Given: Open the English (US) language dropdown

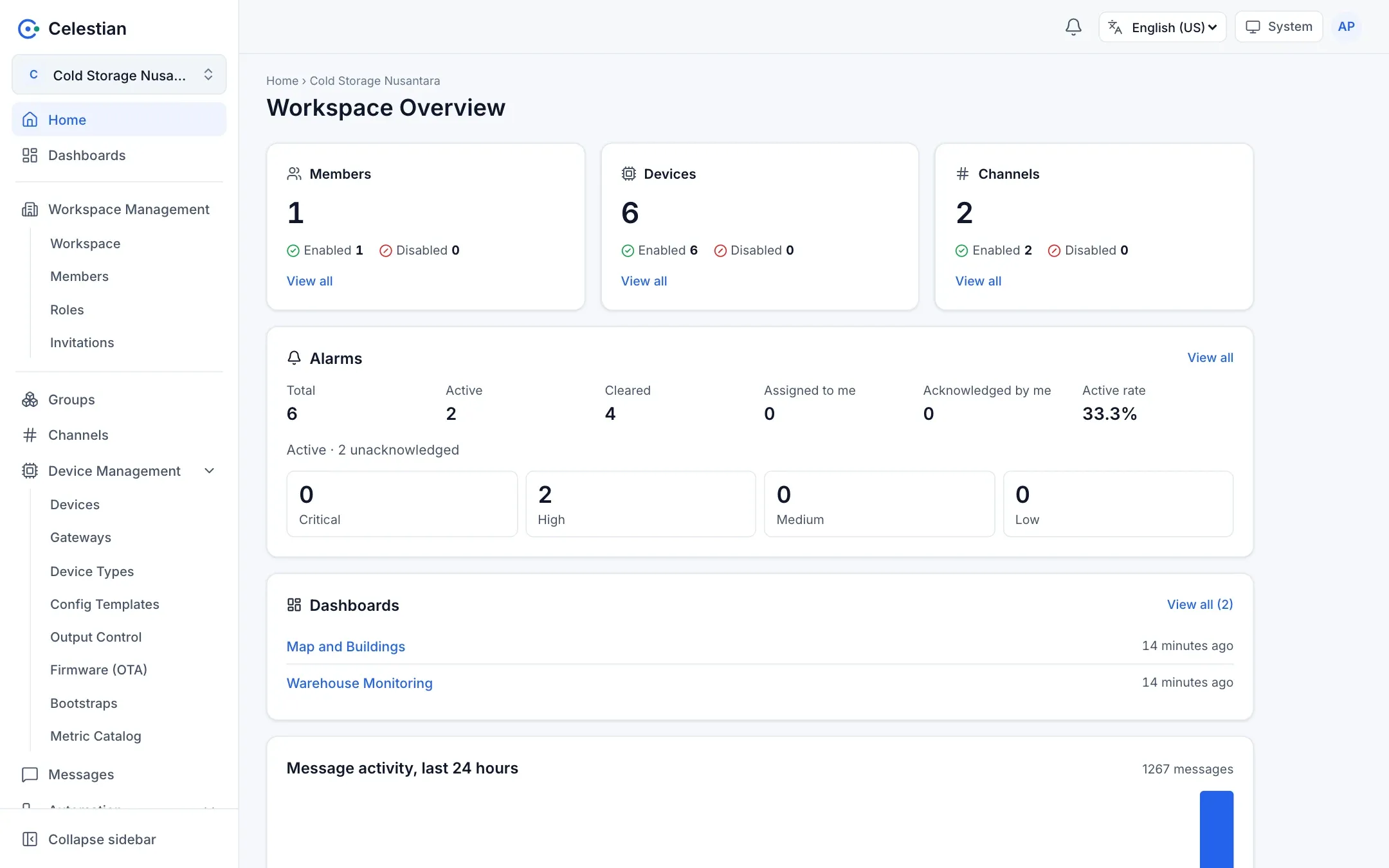Looking at the screenshot, I should tap(1163, 27).
